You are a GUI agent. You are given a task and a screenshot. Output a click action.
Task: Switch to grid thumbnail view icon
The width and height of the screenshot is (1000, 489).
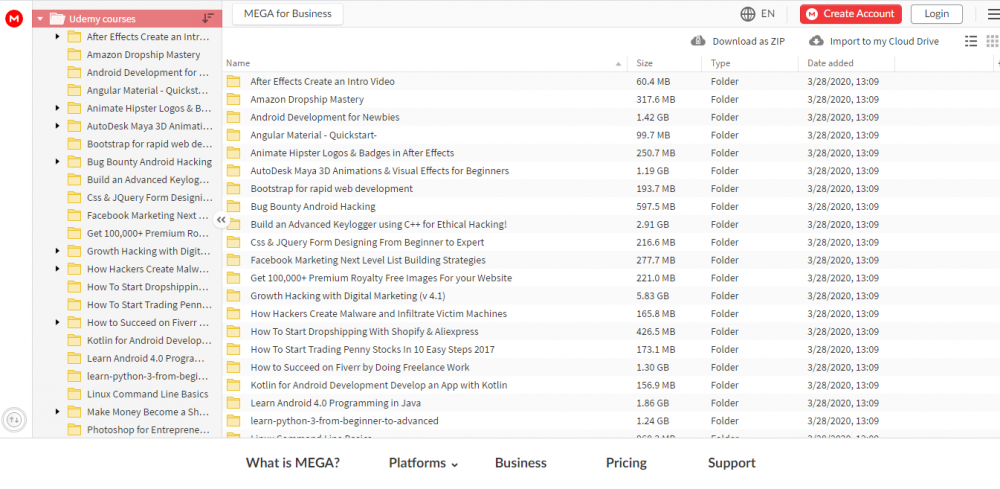(x=992, y=41)
